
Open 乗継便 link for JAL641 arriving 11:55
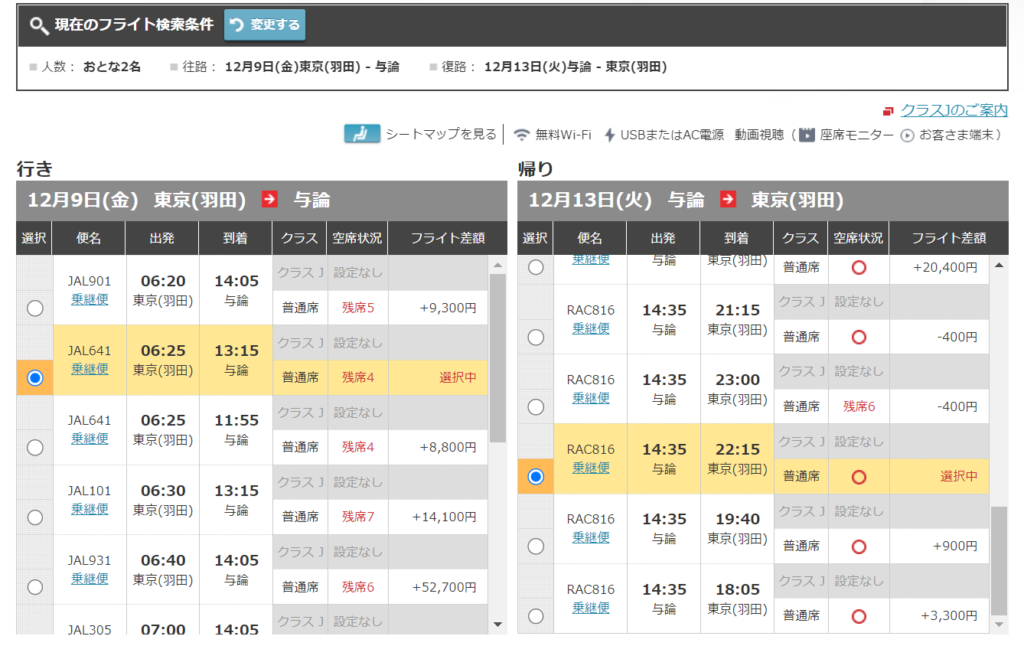tap(89, 438)
